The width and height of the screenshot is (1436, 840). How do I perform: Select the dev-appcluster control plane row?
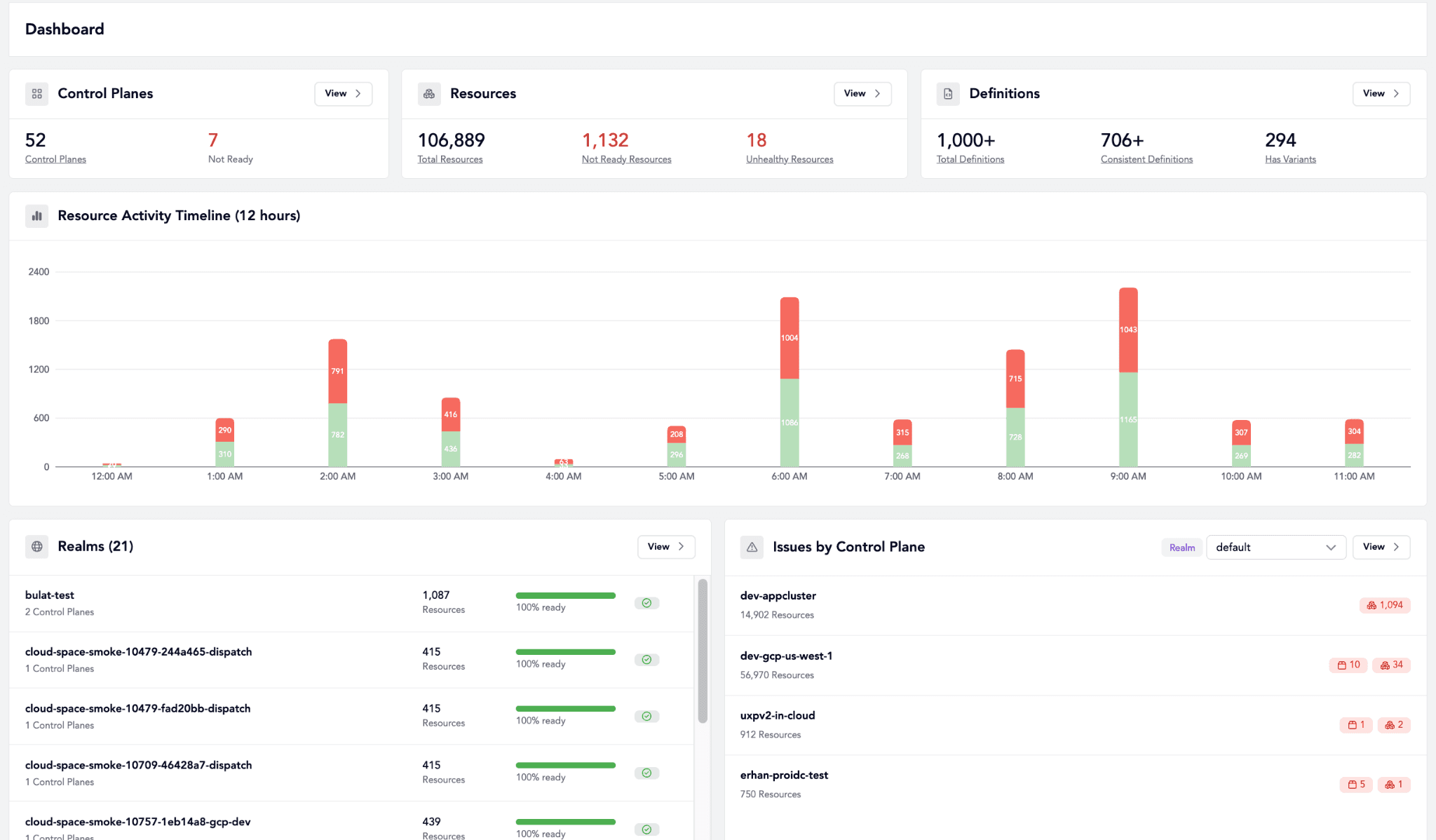1076,605
